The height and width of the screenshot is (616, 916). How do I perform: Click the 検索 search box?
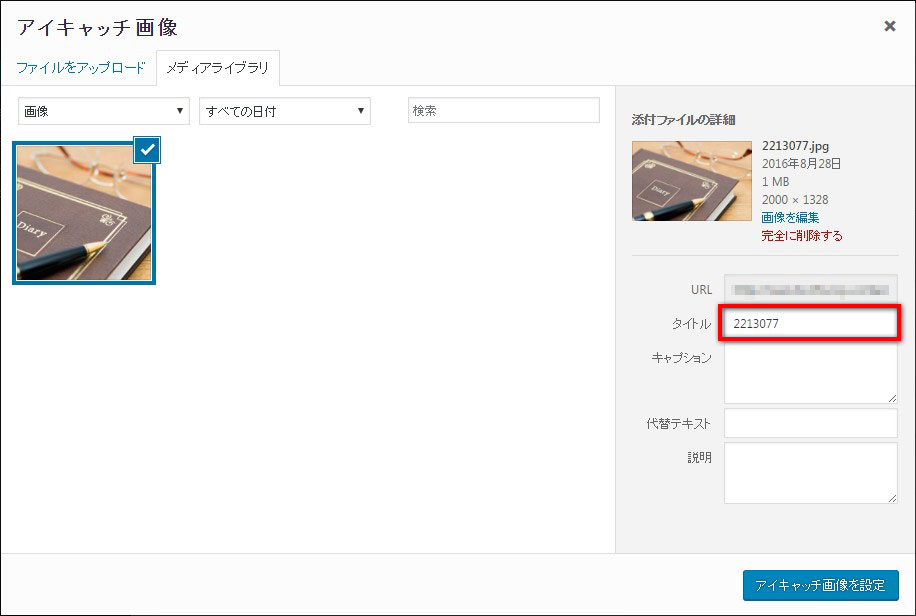(503, 110)
